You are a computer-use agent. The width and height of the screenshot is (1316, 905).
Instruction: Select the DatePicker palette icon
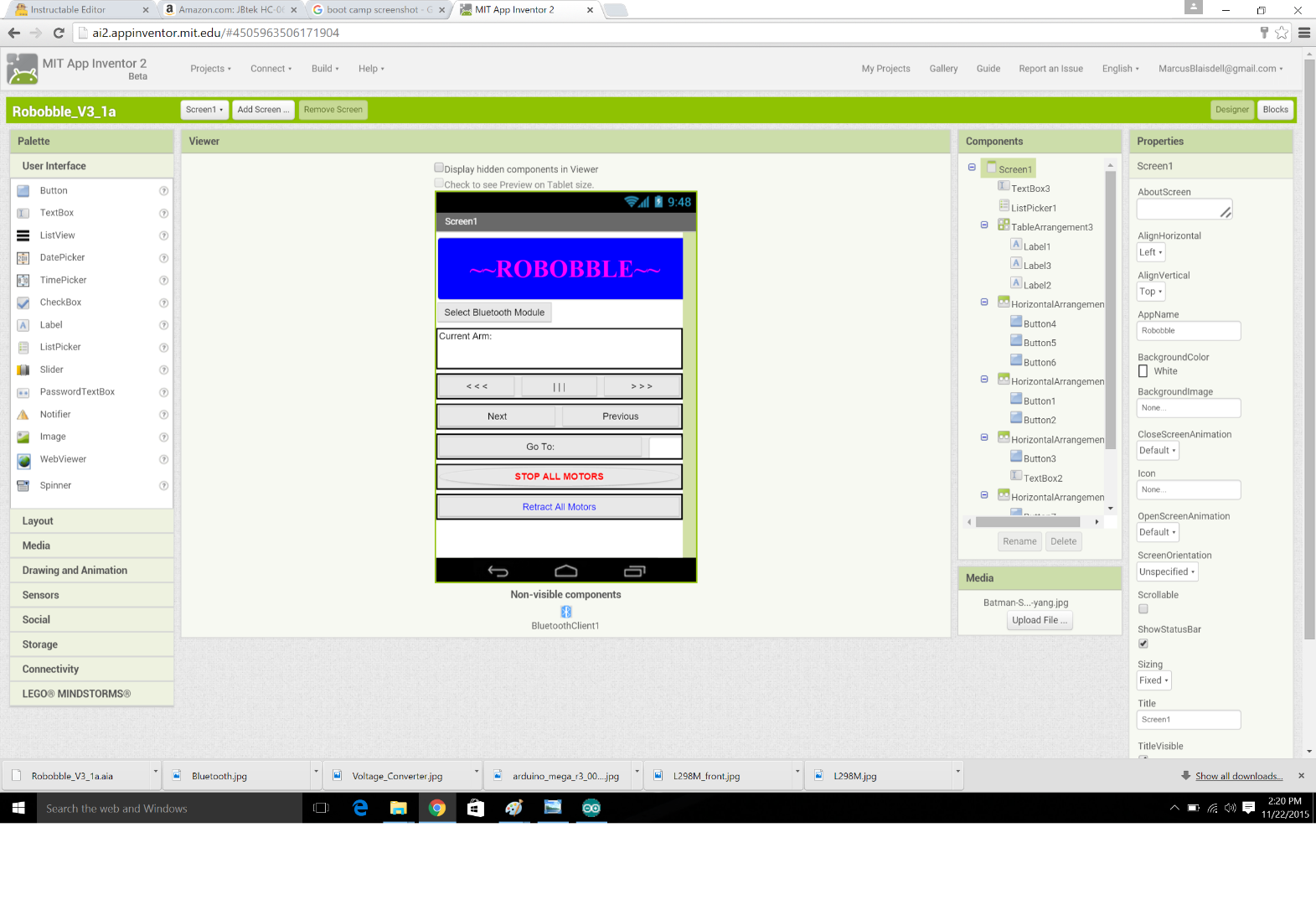pyautogui.click(x=23, y=258)
